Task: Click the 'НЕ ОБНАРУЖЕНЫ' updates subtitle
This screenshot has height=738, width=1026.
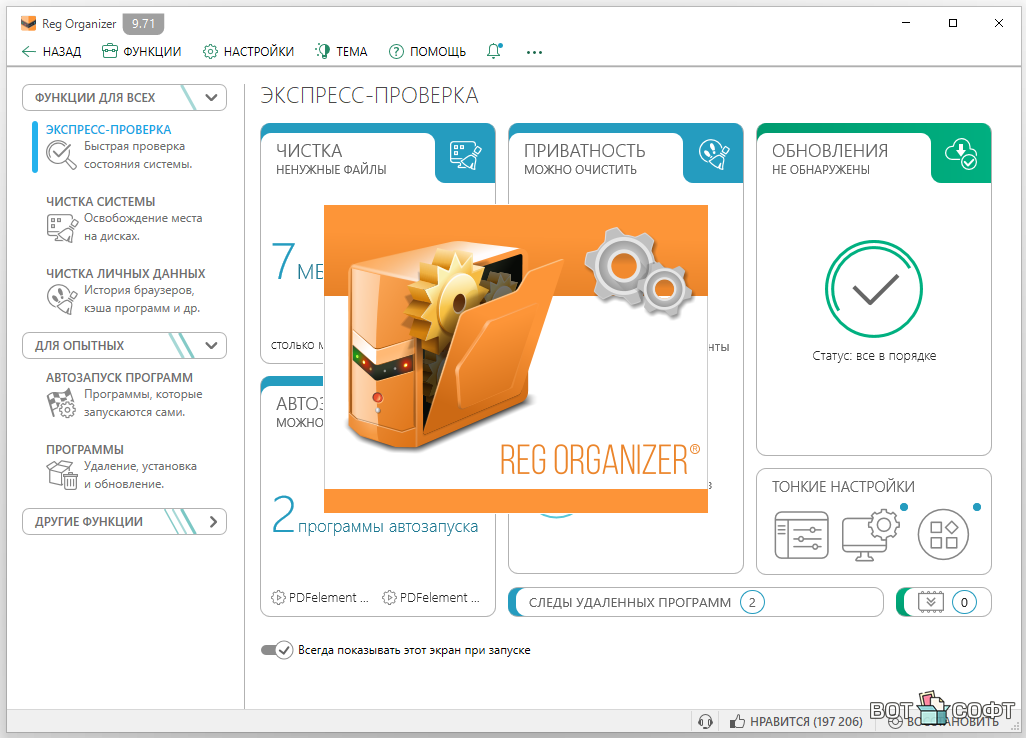Action: (x=821, y=170)
